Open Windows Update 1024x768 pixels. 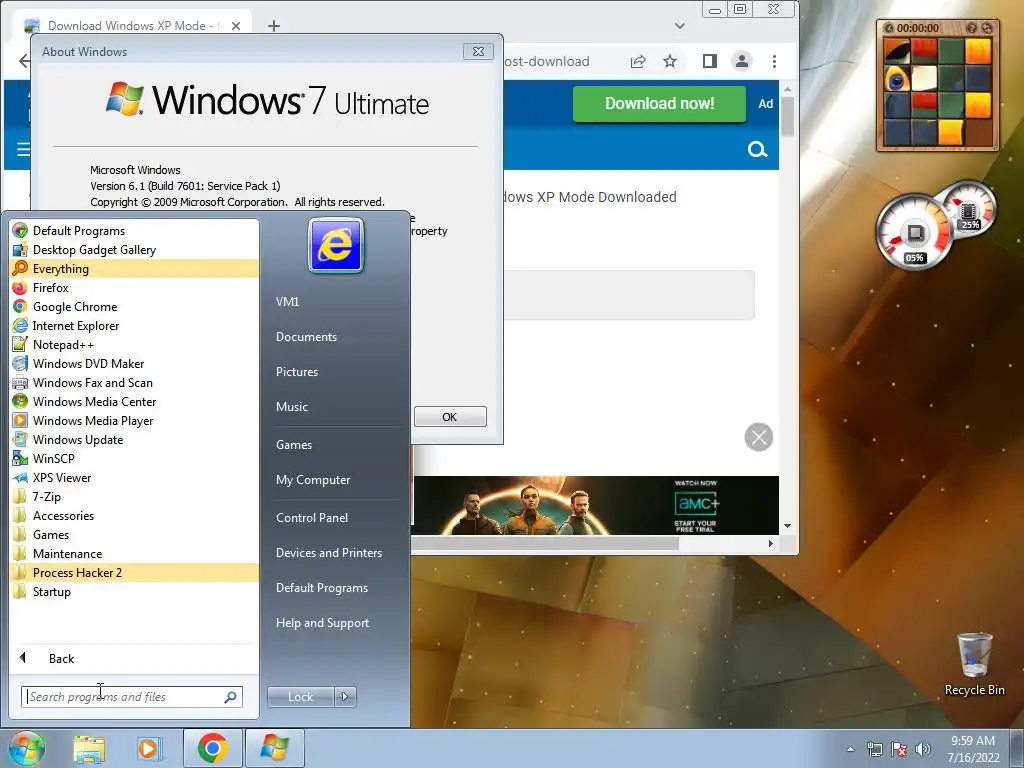pyautogui.click(x=135, y=439)
